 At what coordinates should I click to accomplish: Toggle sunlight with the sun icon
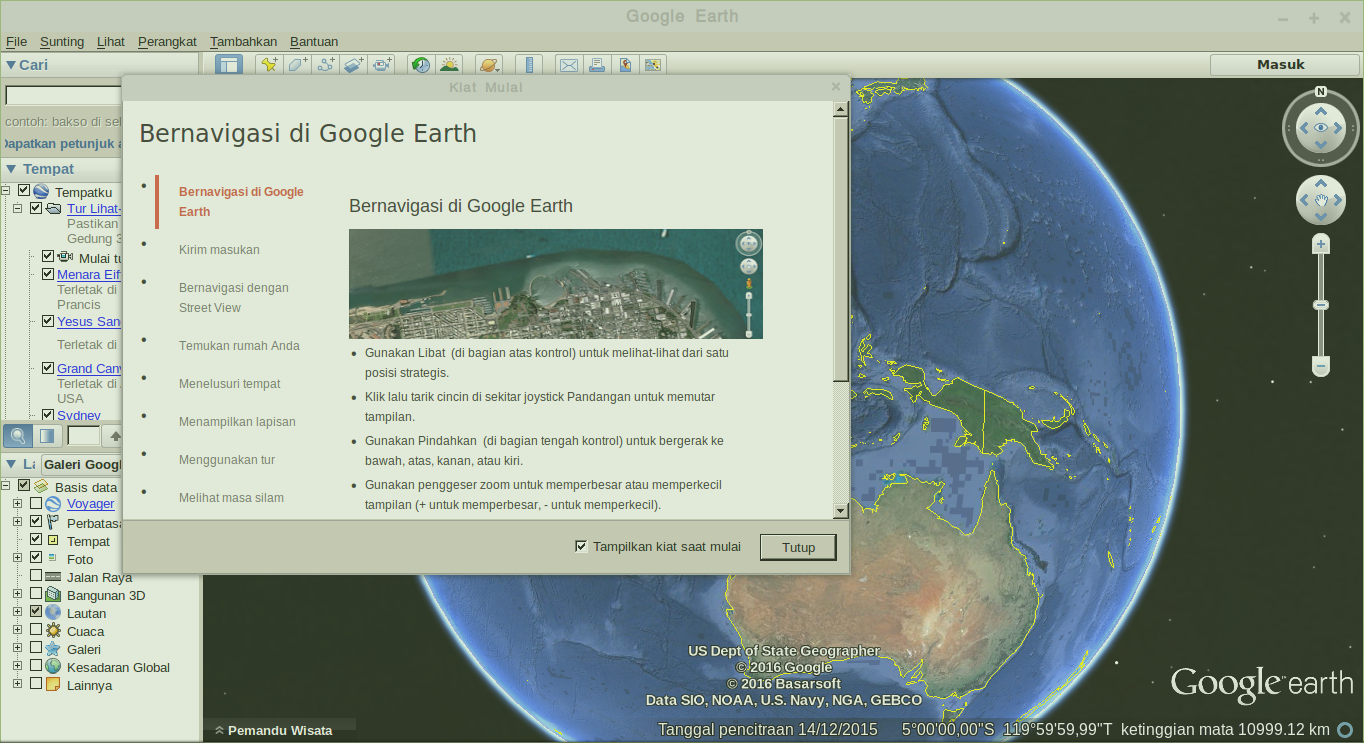pyautogui.click(x=449, y=64)
